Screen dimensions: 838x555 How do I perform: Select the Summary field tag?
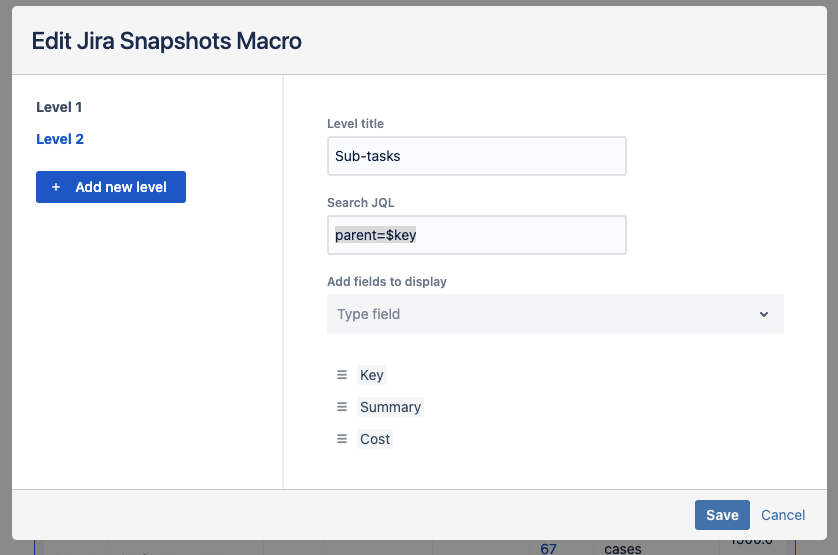tap(390, 407)
